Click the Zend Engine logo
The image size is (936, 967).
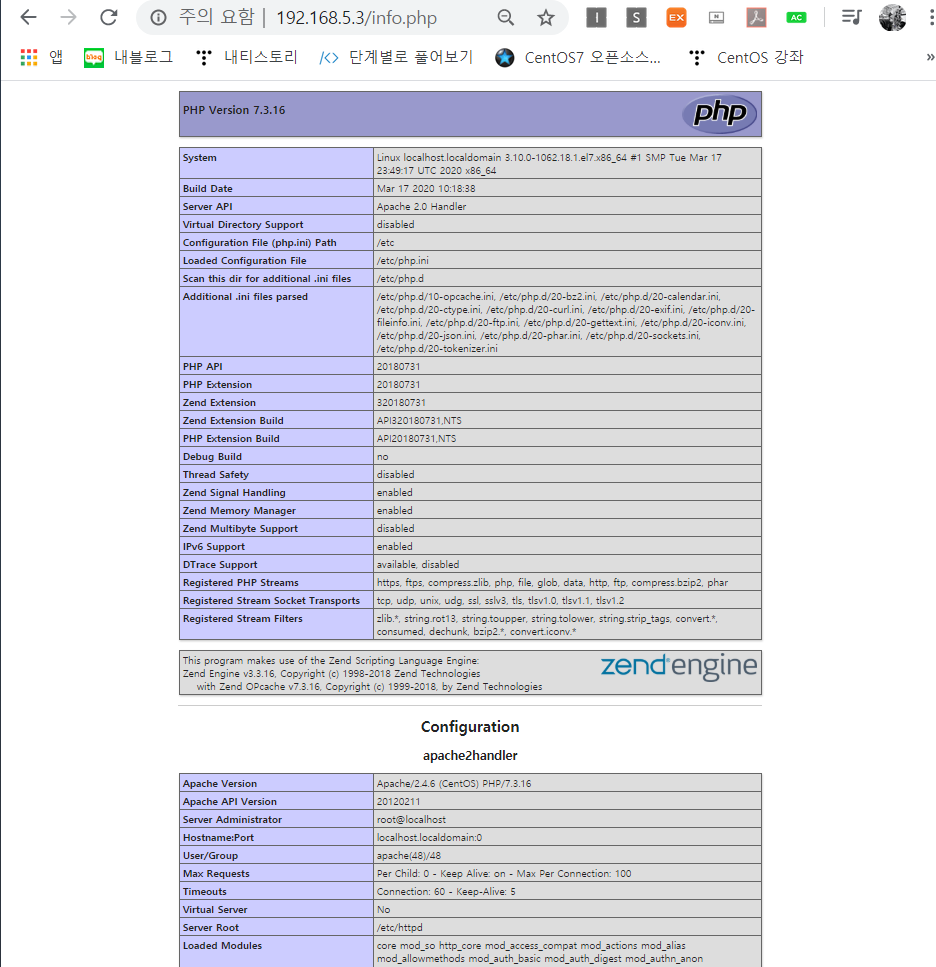678,667
